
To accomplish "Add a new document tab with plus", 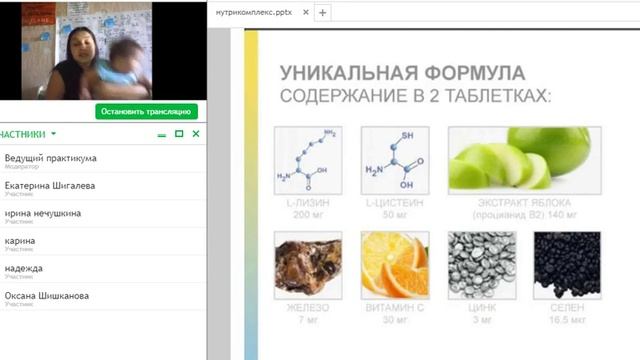I will coord(322,13).
